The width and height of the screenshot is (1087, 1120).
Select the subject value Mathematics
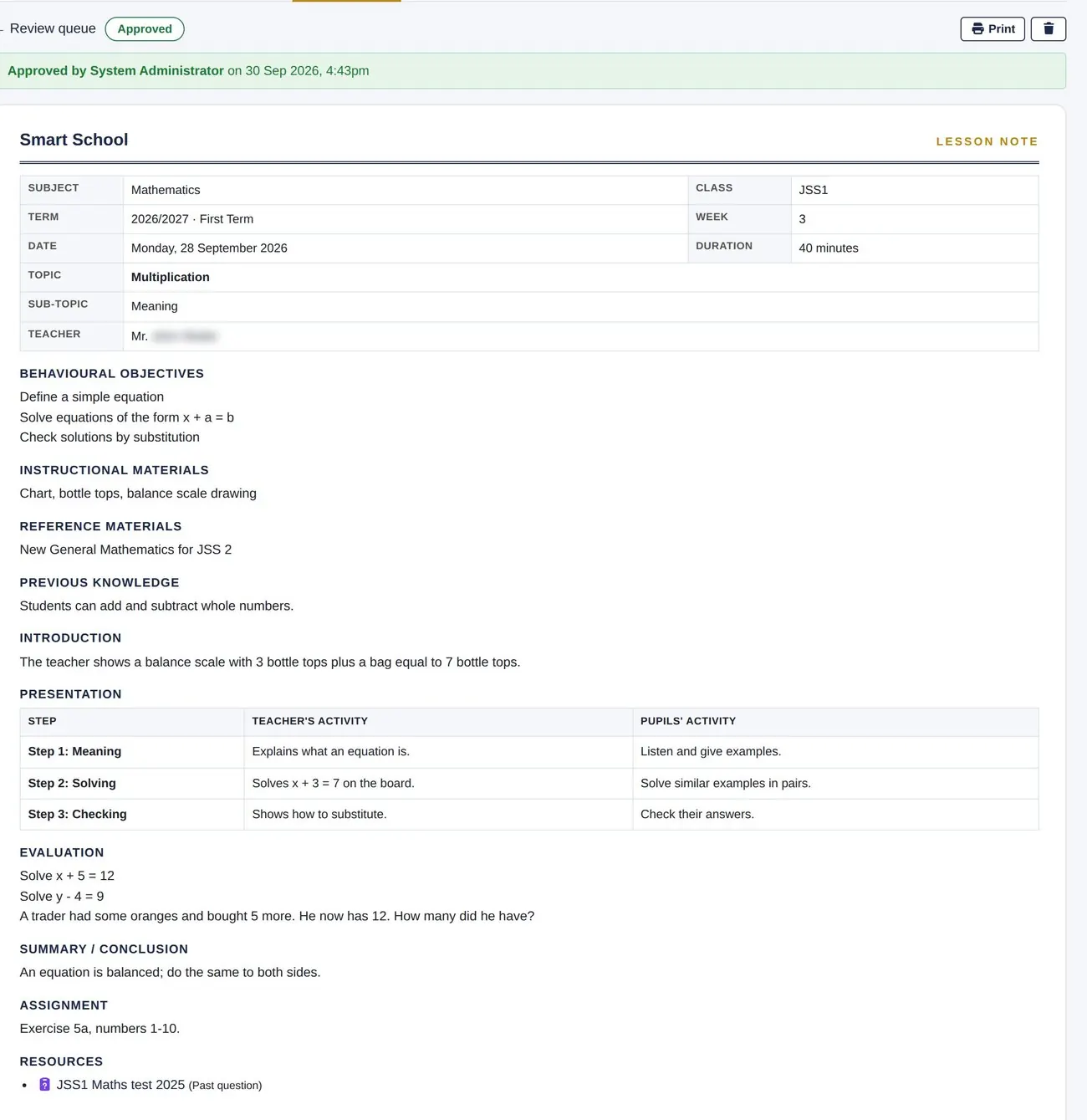click(x=166, y=190)
